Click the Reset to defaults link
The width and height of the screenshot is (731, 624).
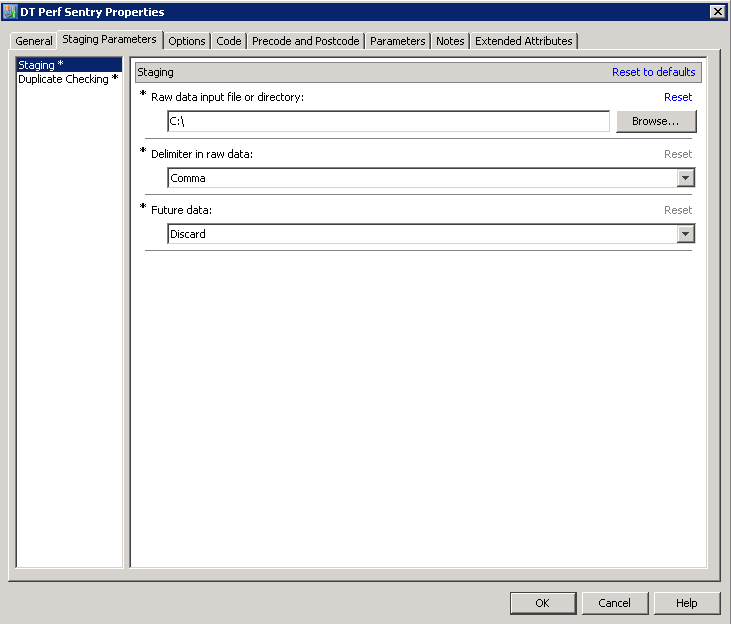pyautogui.click(x=654, y=72)
